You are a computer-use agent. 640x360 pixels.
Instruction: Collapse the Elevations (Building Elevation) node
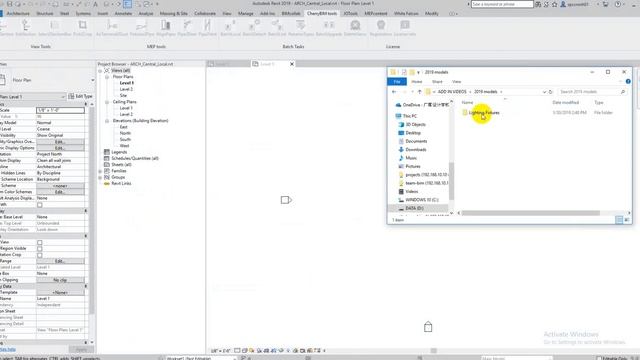(x=107, y=121)
